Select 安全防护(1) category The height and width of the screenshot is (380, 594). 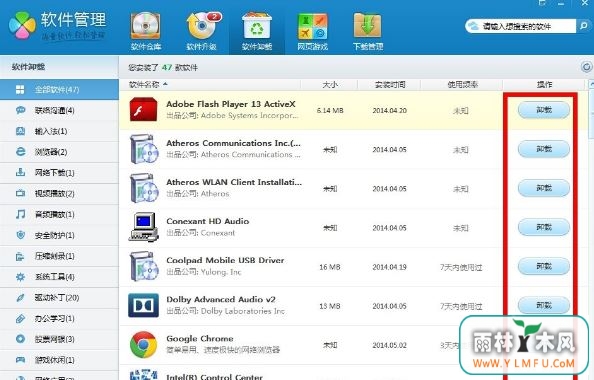(x=59, y=235)
